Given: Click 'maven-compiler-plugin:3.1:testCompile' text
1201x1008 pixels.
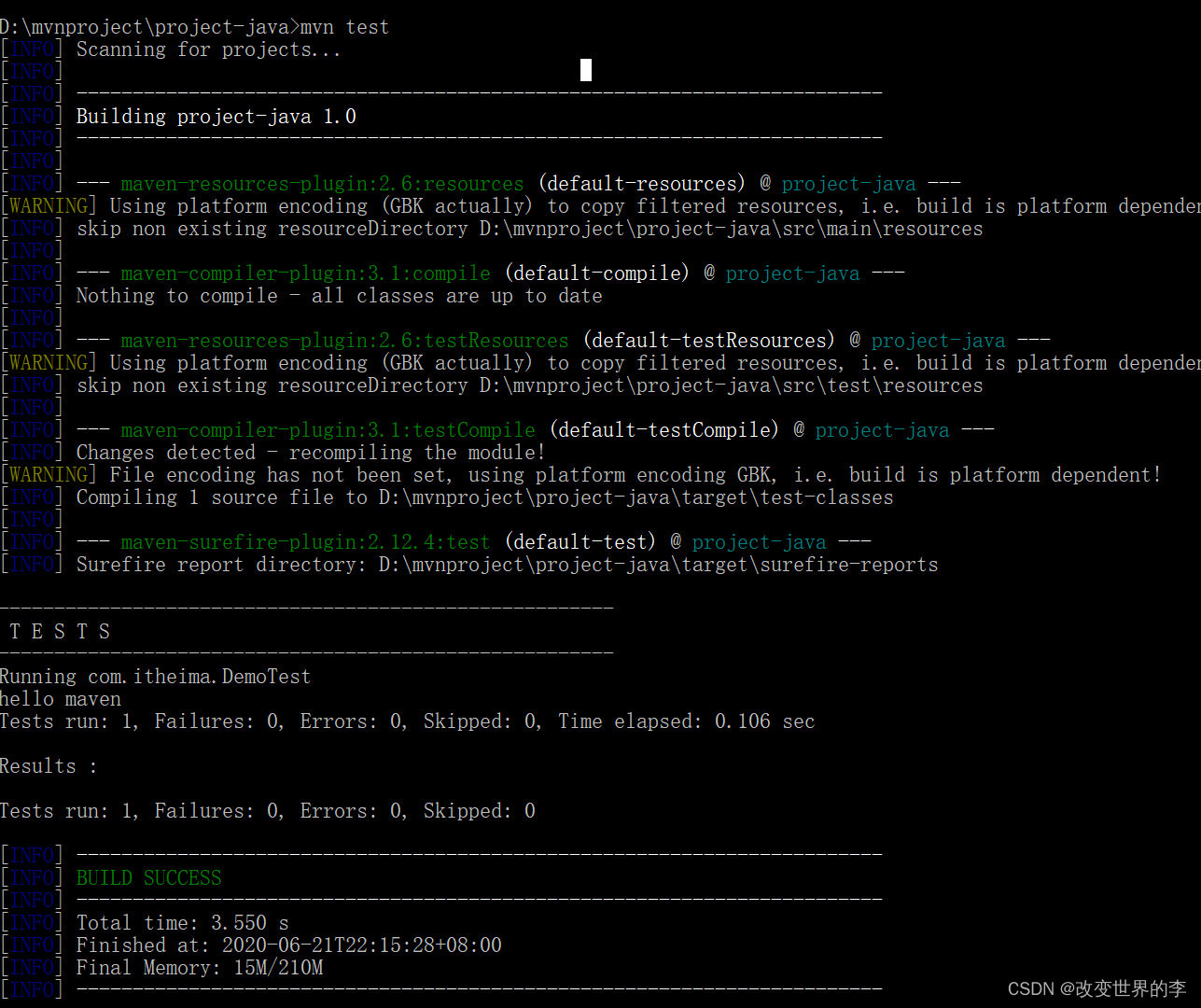Looking at the screenshot, I should point(328,430).
